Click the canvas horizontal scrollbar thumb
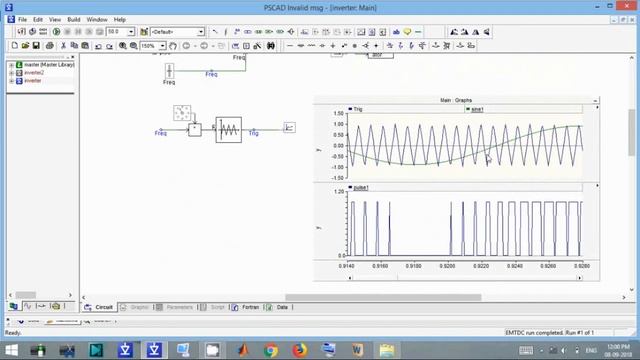The width and height of the screenshot is (640, 360). (x=383, y=298)
